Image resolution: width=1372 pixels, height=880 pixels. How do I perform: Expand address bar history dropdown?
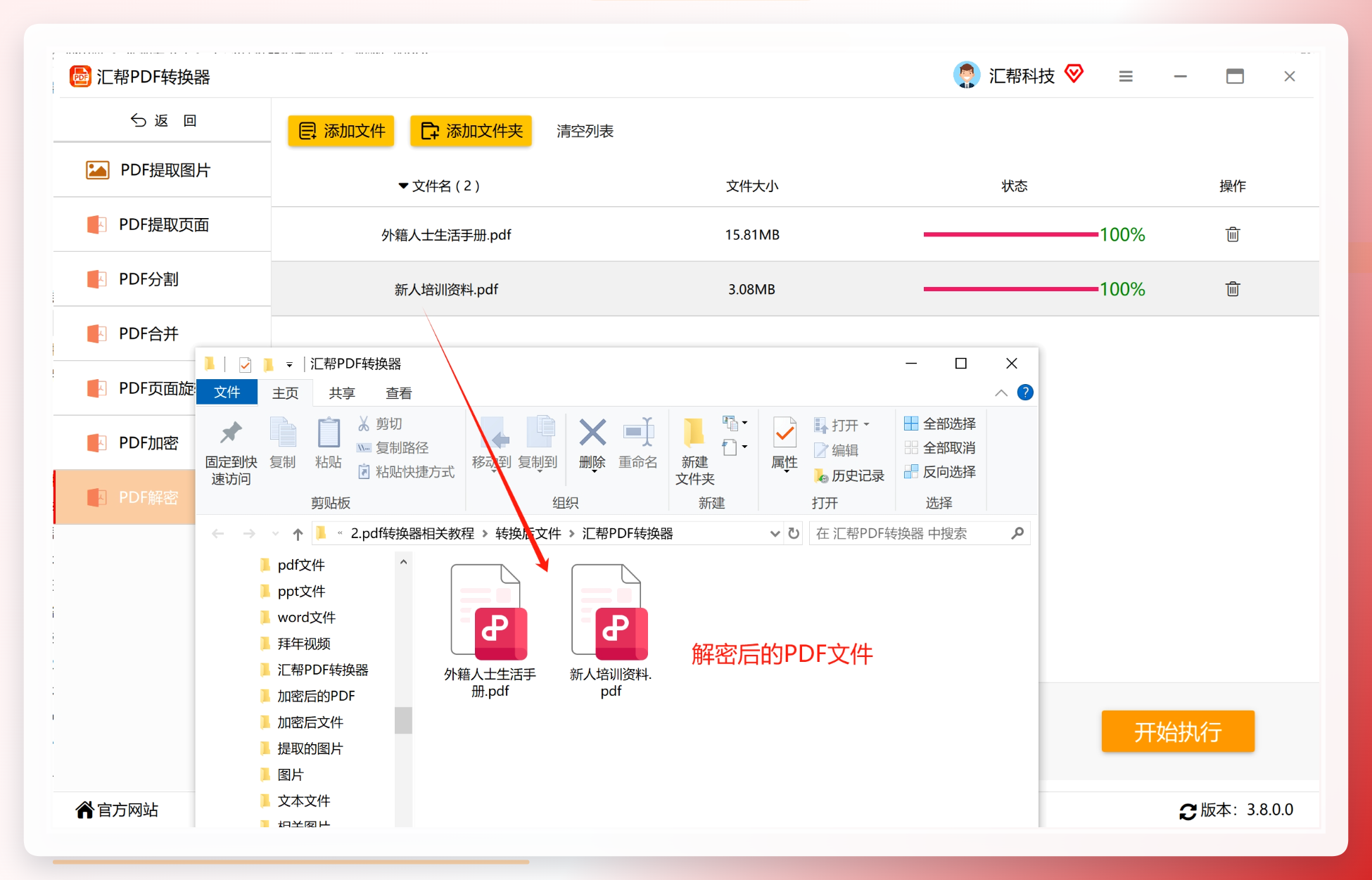pos(775,534)
